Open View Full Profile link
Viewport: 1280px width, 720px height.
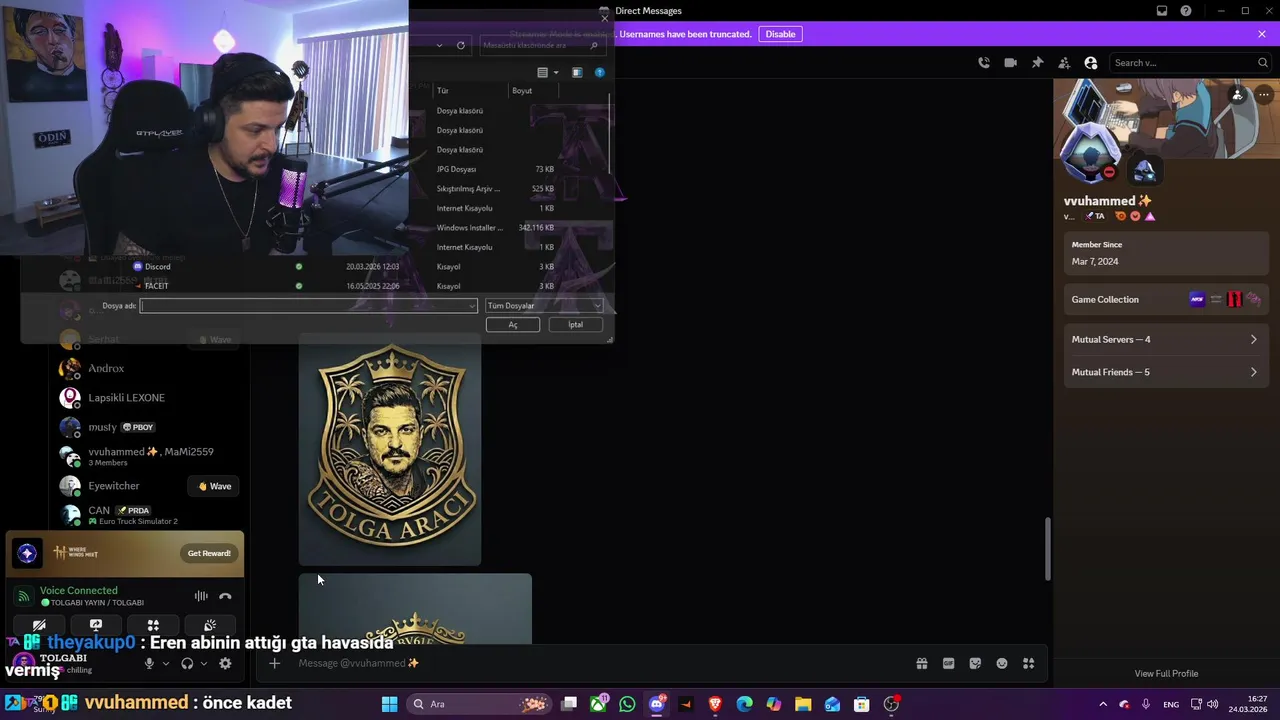tap(1166, 673)
